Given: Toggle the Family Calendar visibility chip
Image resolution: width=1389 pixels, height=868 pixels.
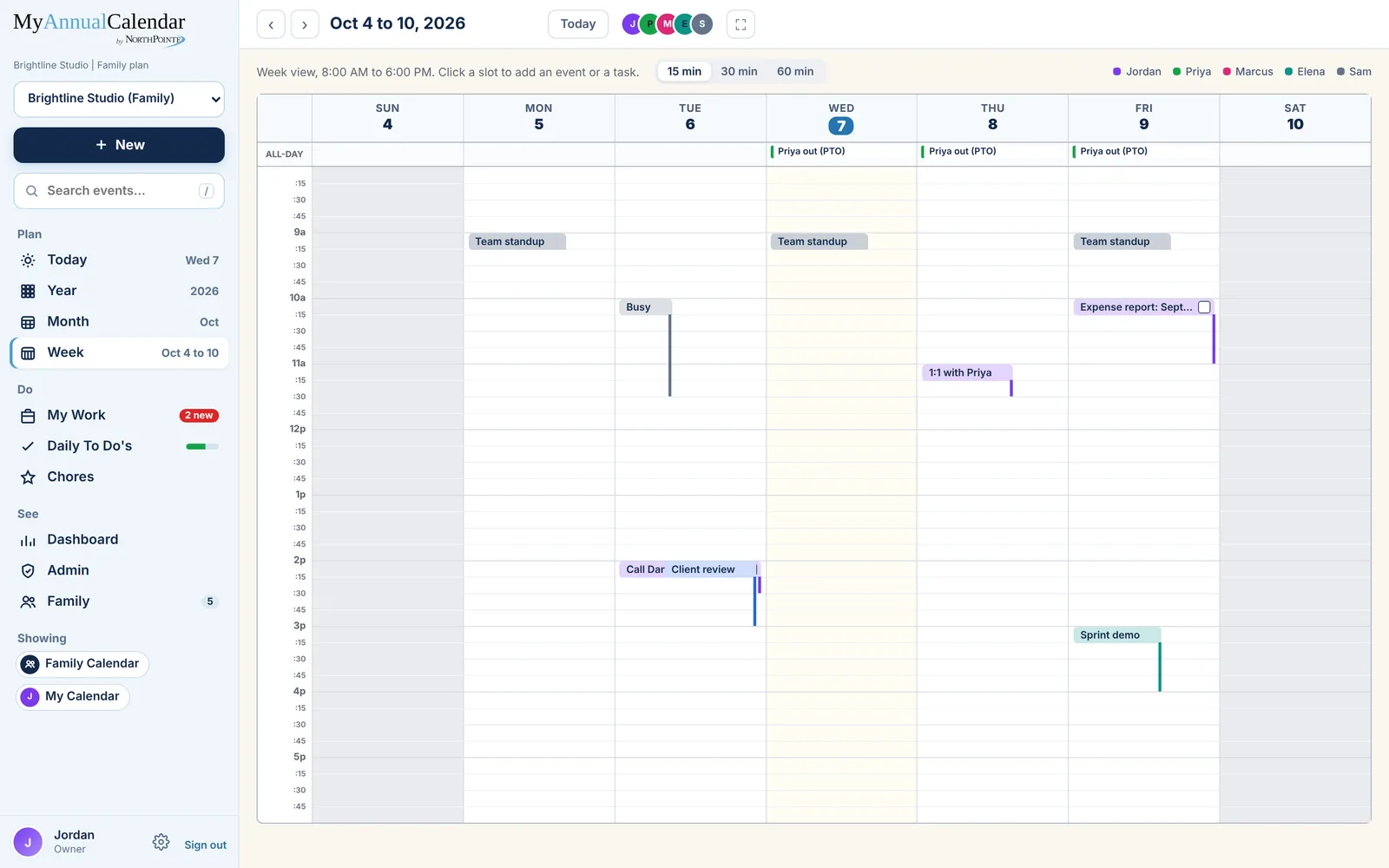Looking at the screenshot, I should [x=83, y=664].
